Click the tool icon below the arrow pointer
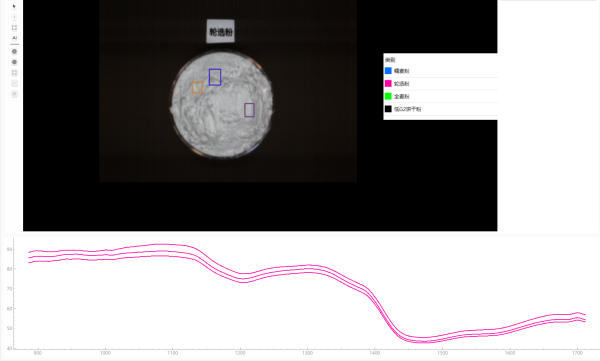 click(x=15, y=17)
